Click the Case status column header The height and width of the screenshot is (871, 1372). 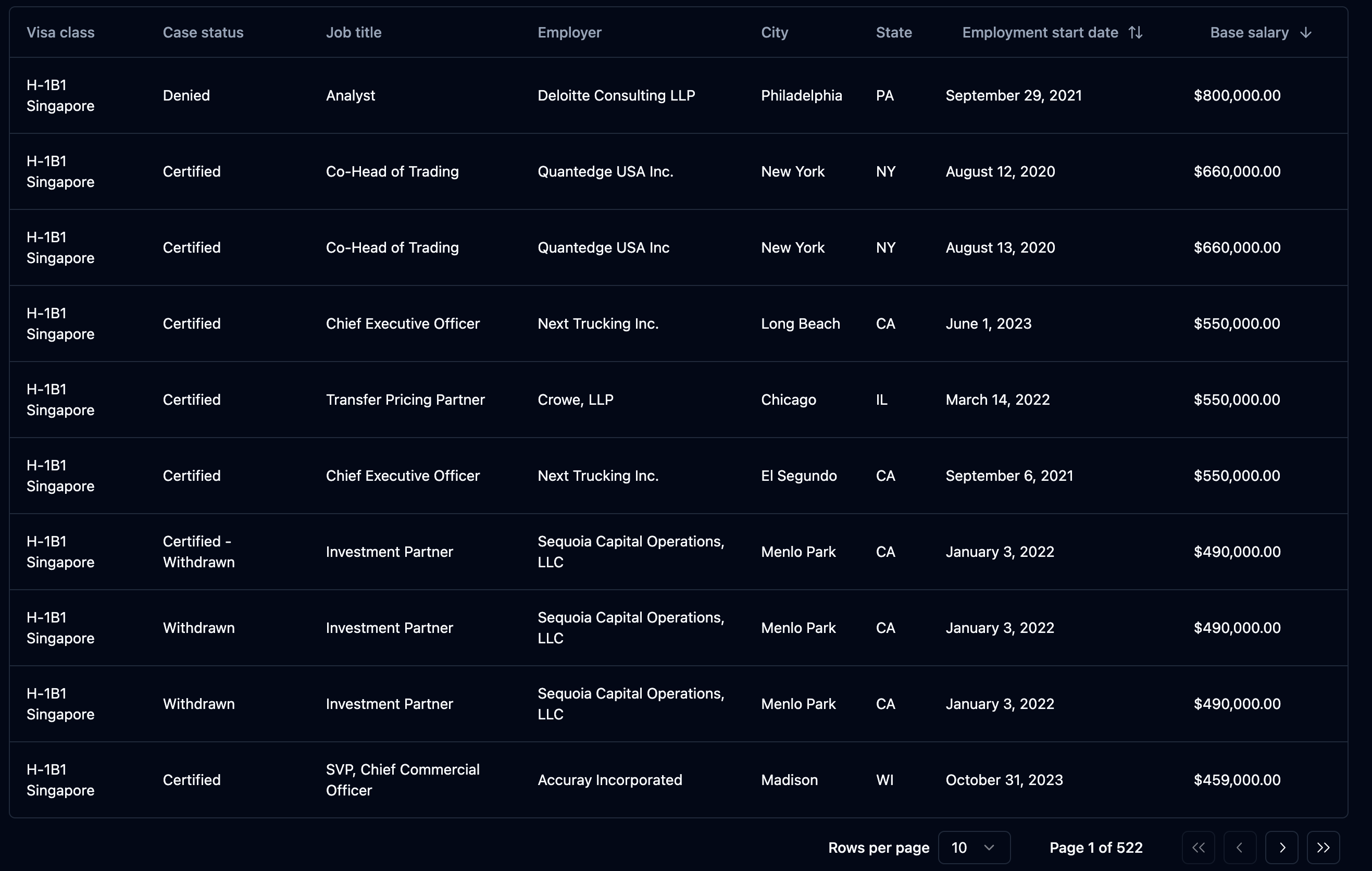[203, 32]
